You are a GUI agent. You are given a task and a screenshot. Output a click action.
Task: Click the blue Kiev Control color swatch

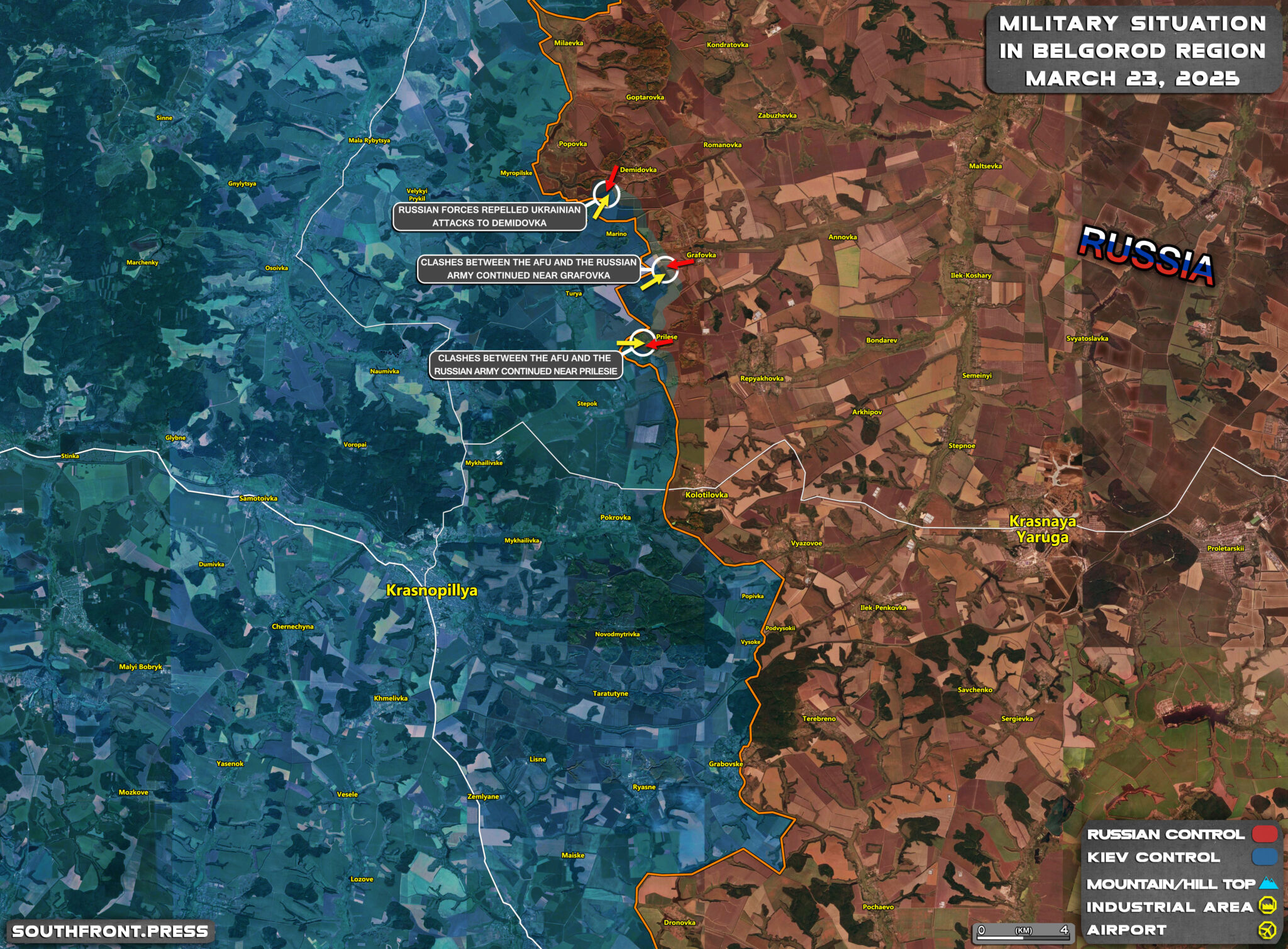pos(1264,857)
